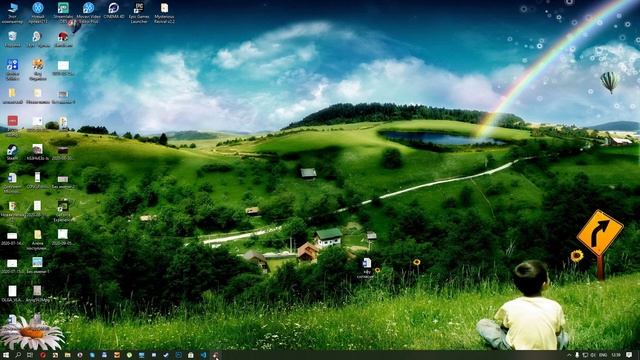Click the ENG language indicator
The height and width of the screenshot is (360, 640).
tap(602, 356)
